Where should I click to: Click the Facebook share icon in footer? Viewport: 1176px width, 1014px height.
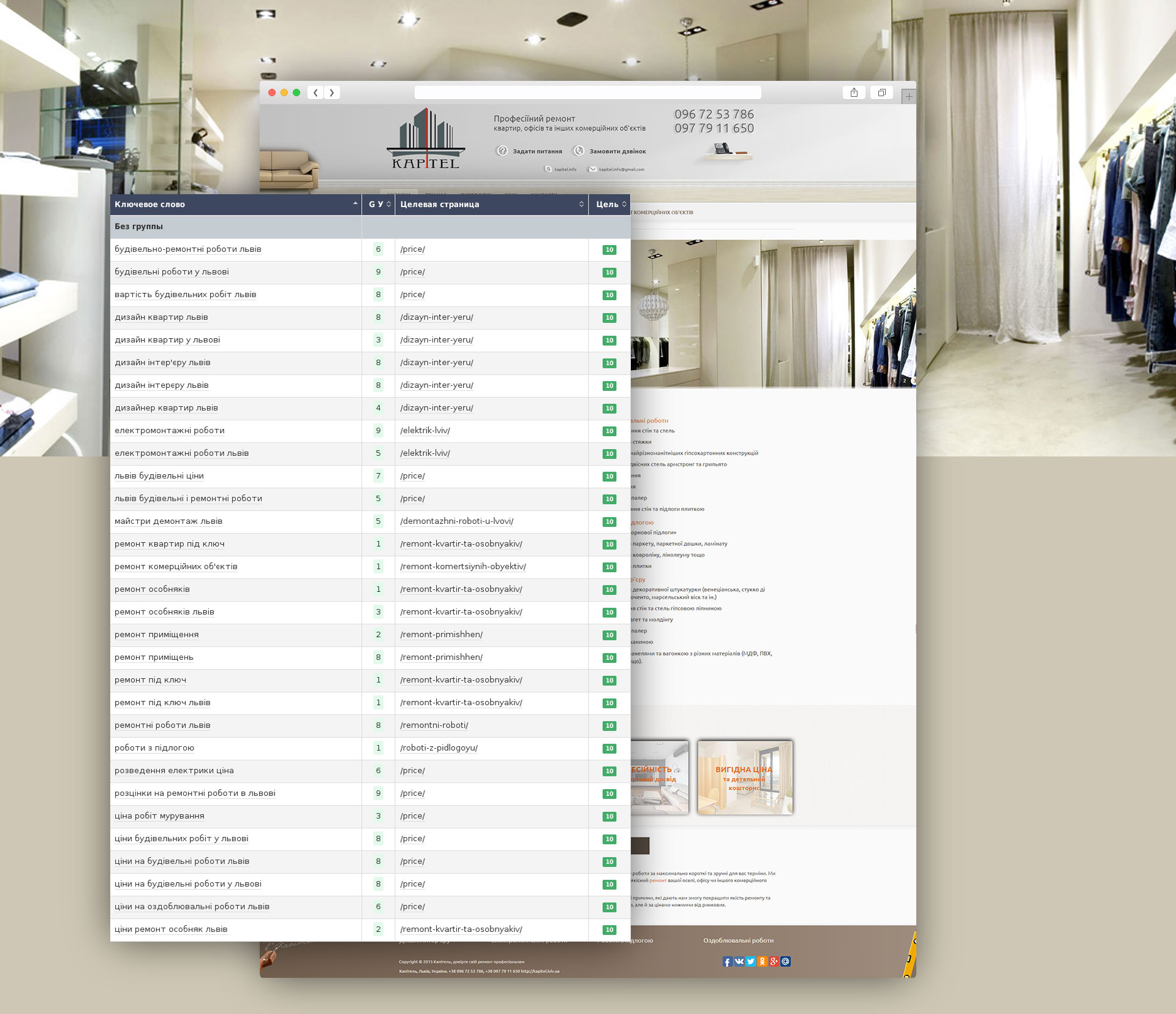727,962
